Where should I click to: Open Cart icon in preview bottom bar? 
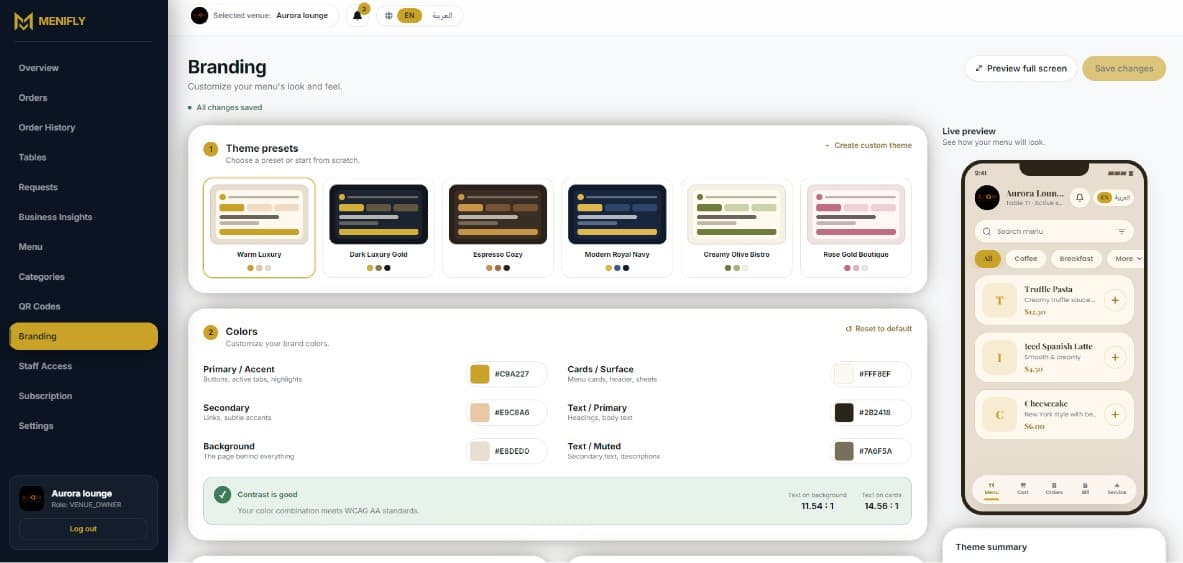(1023, 488)
